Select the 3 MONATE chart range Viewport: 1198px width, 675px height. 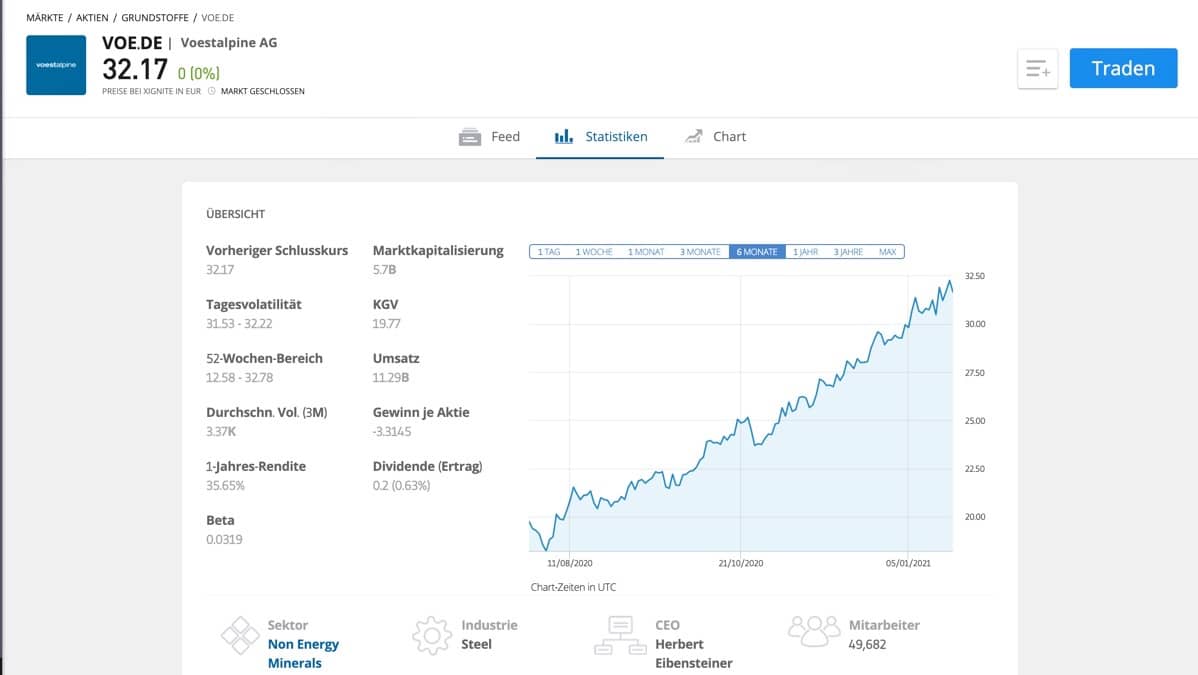[700, 252]
